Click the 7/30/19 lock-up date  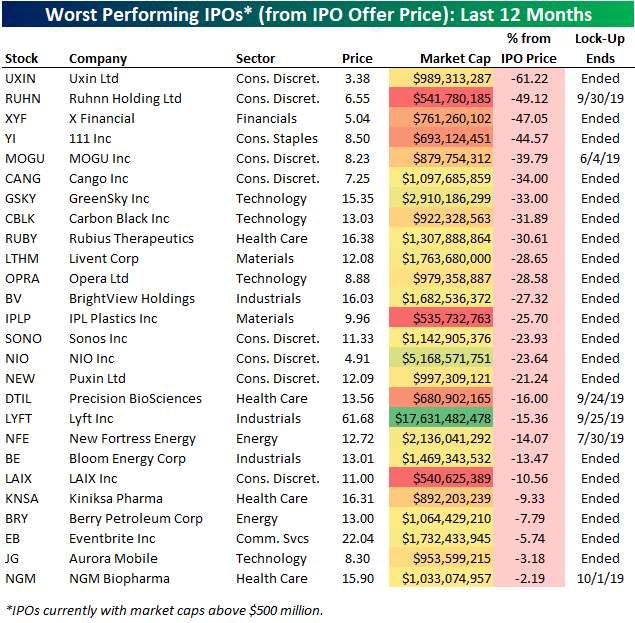coord(600,439)
